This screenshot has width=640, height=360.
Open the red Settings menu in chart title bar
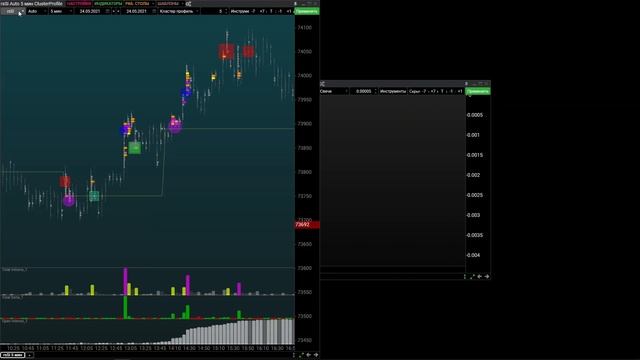click(x=79, y=3)
